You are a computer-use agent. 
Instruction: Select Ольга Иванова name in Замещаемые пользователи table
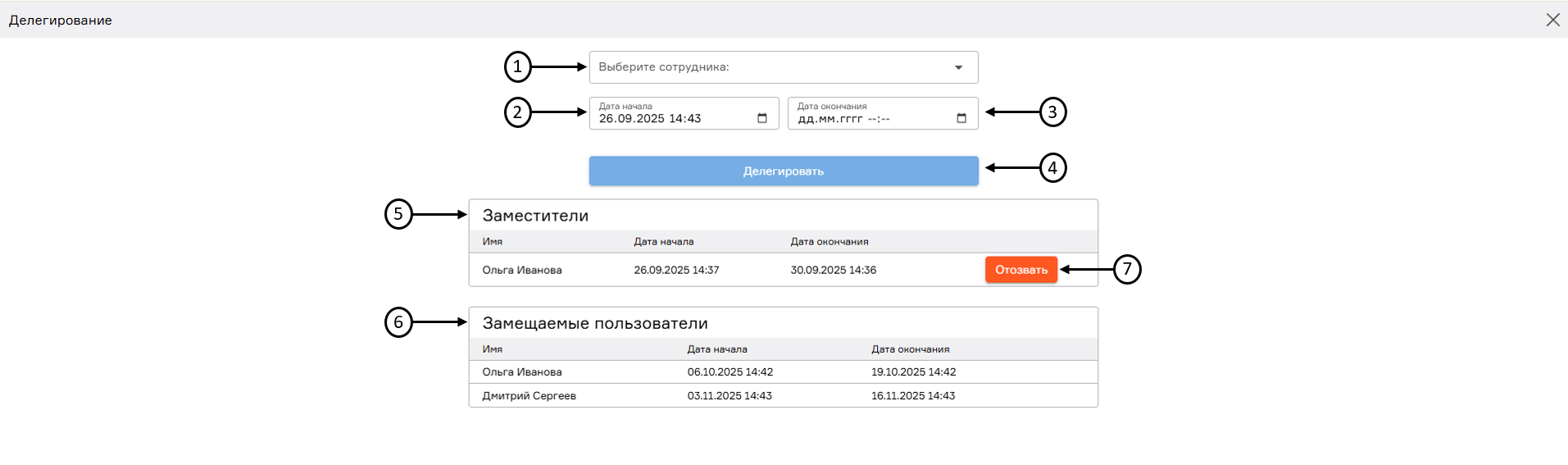click(x=522, y=372)
